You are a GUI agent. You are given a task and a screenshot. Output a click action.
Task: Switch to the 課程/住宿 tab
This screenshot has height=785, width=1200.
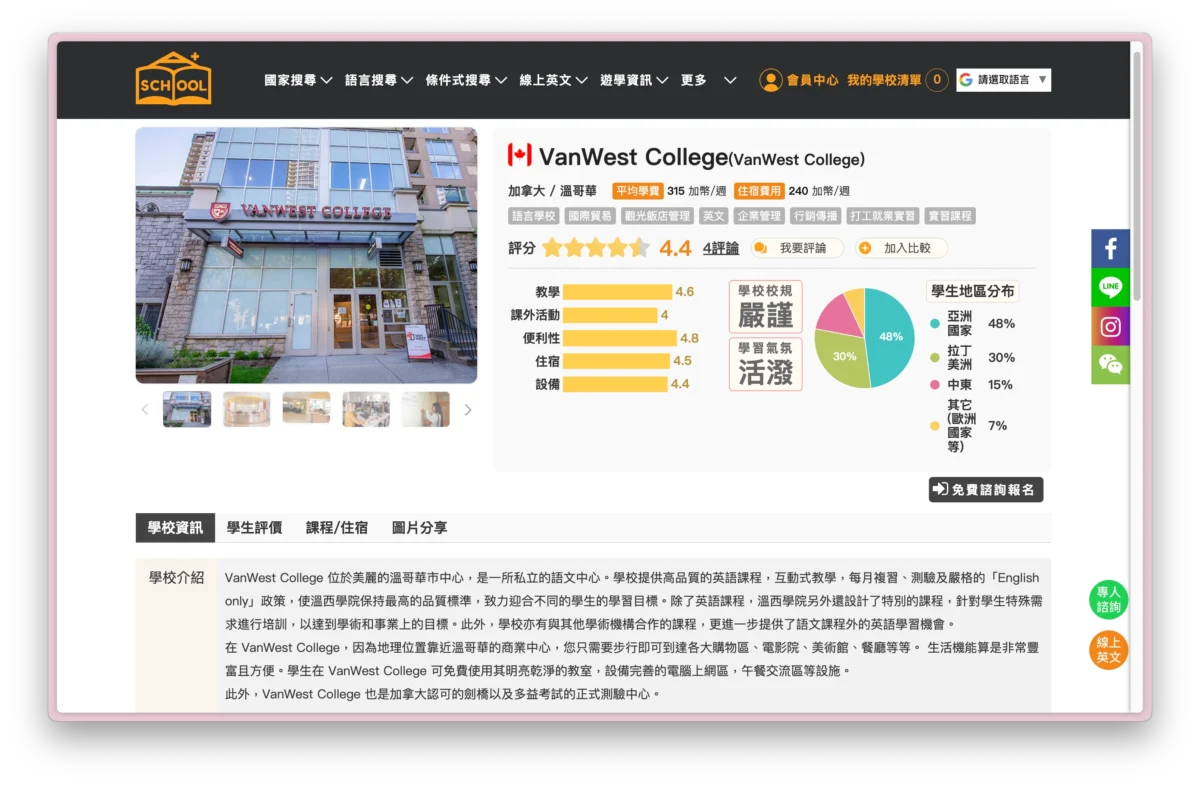336,528
